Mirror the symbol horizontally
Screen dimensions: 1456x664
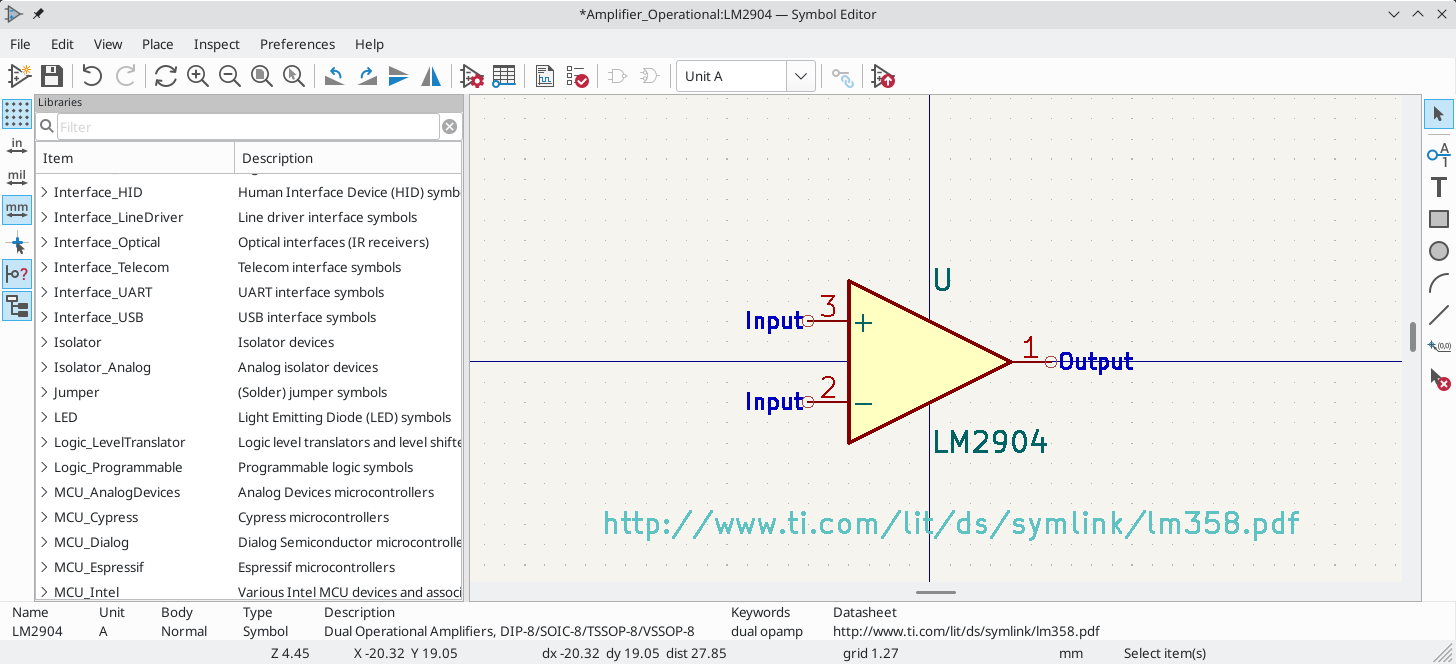tap(431, 76)
